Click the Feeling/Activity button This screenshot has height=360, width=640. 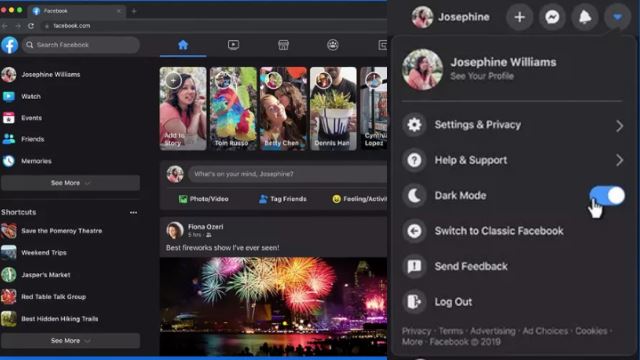click(x=359, y=199)
